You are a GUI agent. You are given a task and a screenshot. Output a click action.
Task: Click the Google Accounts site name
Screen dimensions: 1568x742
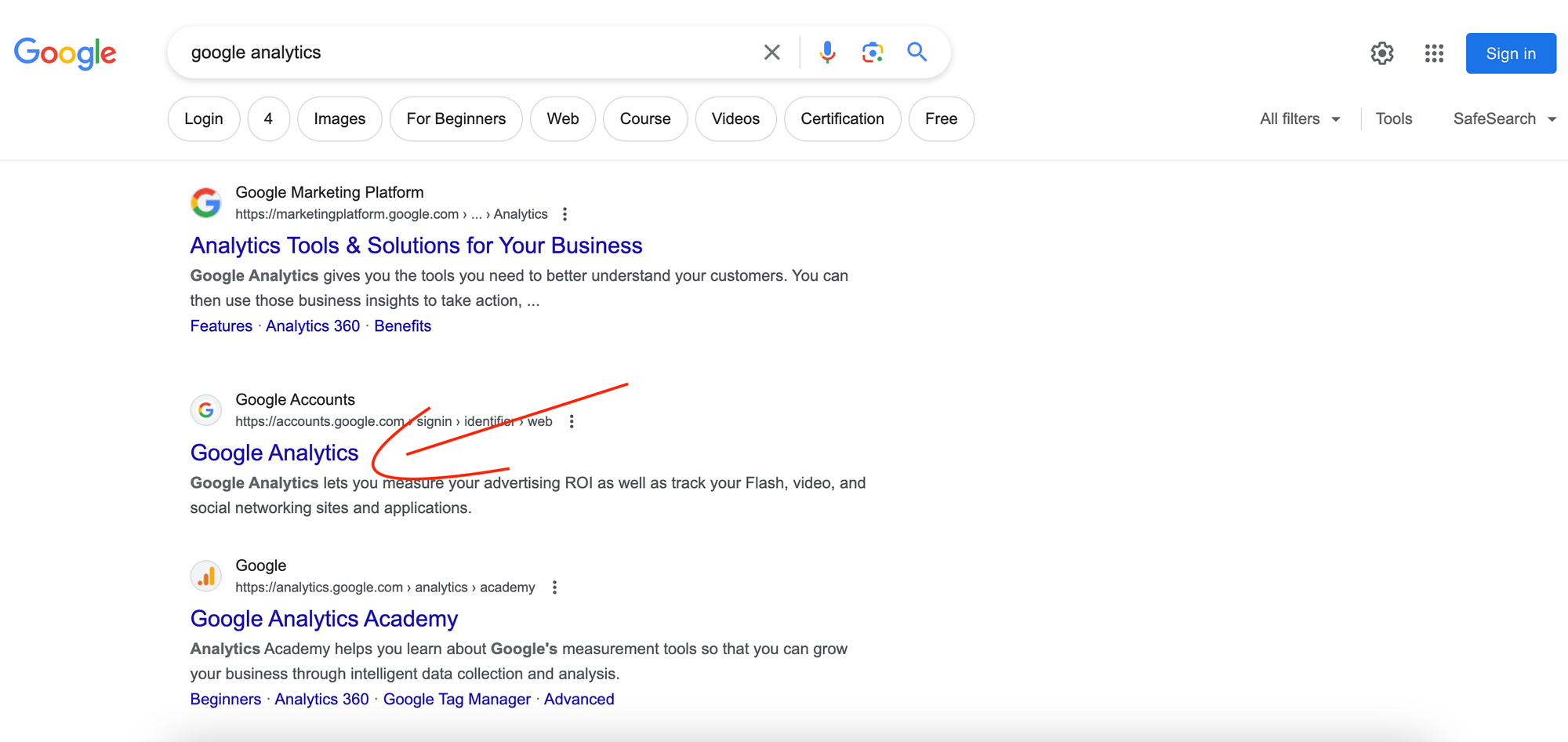[x=295, y=399]
